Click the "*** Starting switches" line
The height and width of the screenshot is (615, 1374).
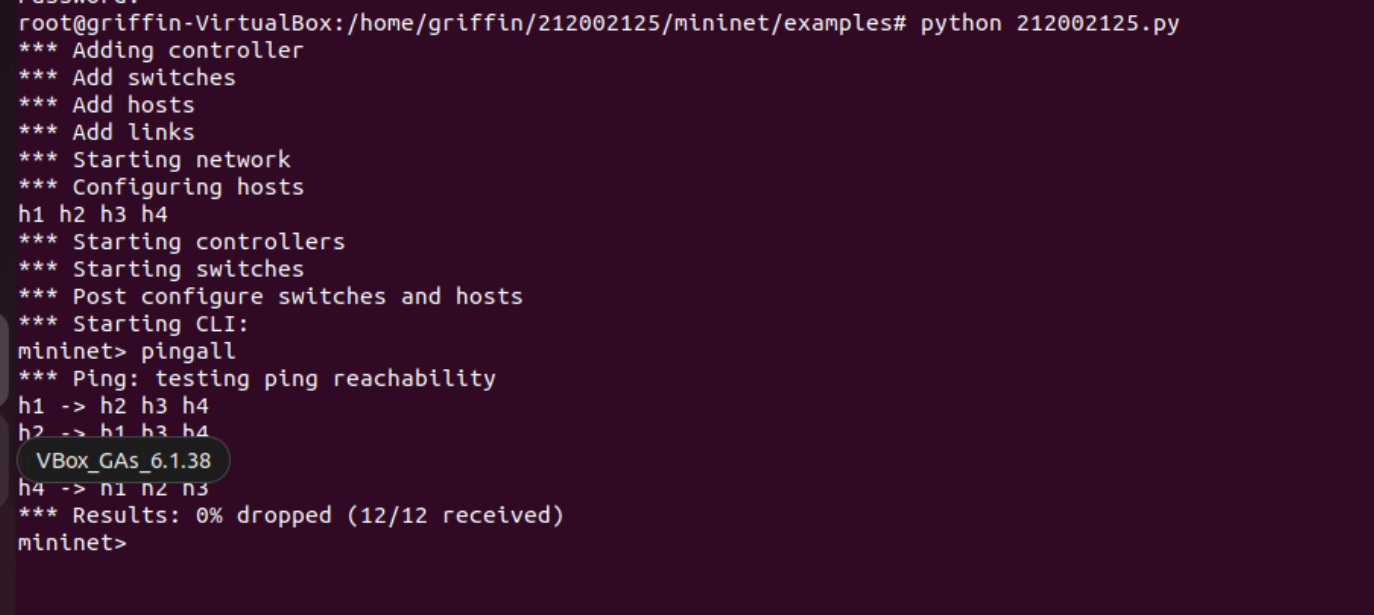tap(160, 269)
